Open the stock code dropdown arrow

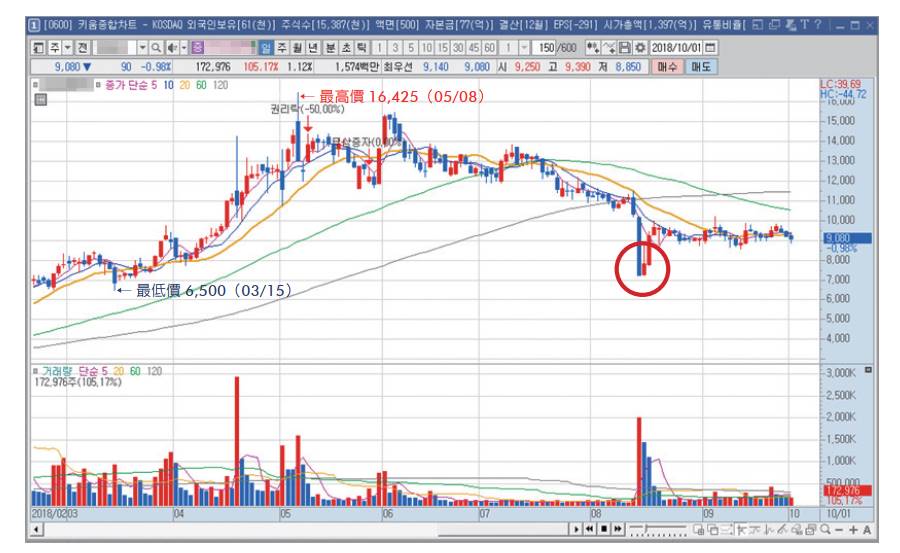143,48
